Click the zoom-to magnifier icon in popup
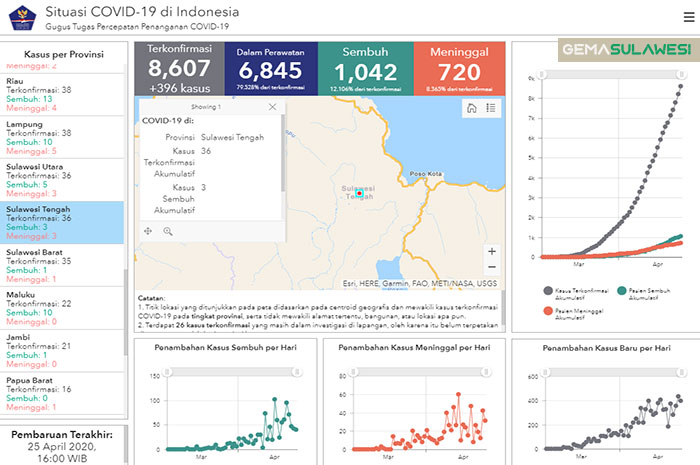700x465 pixels. tap(167, 231)
